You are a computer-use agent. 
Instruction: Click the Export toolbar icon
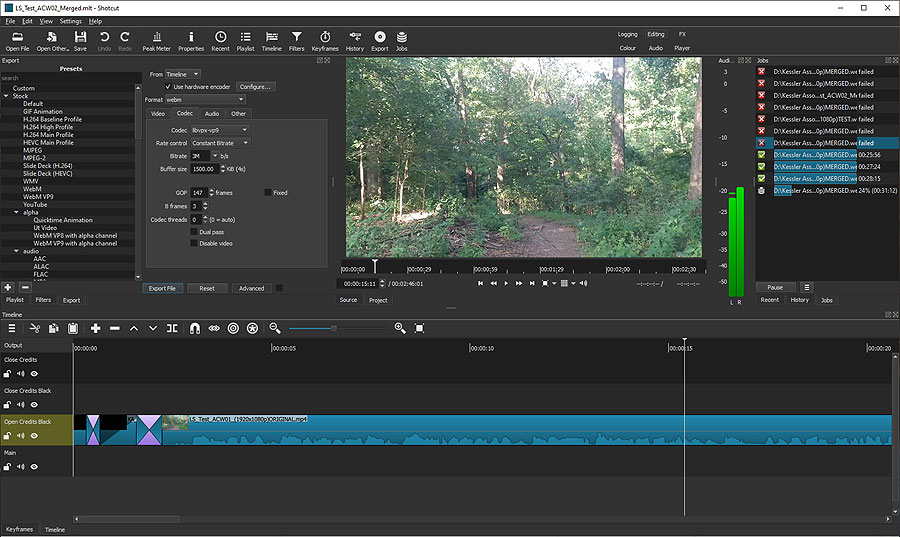[379, 41]
